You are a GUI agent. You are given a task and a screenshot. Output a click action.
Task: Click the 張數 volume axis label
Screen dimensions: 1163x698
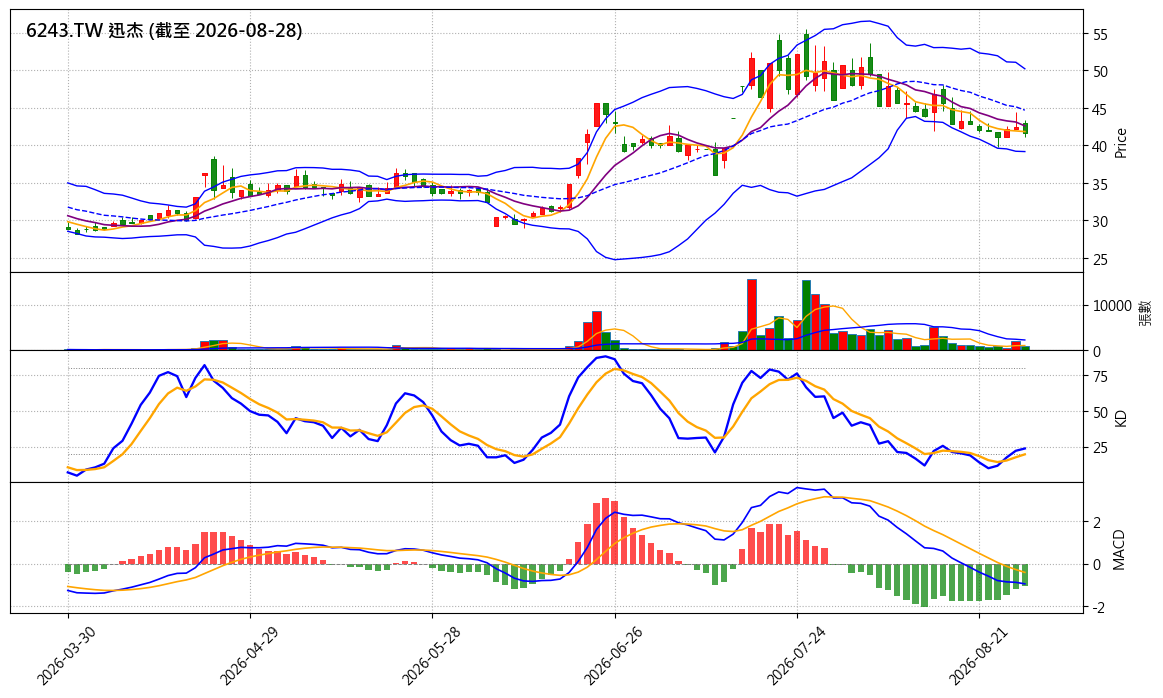click(1146, 312)
